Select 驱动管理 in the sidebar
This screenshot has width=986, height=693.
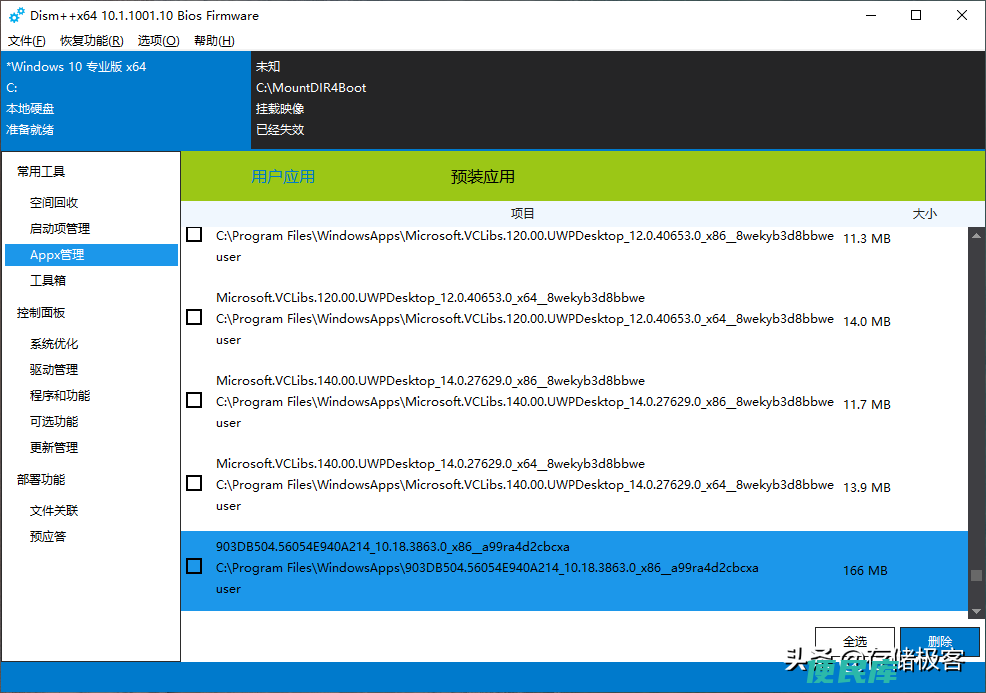(x=54, y=369)
